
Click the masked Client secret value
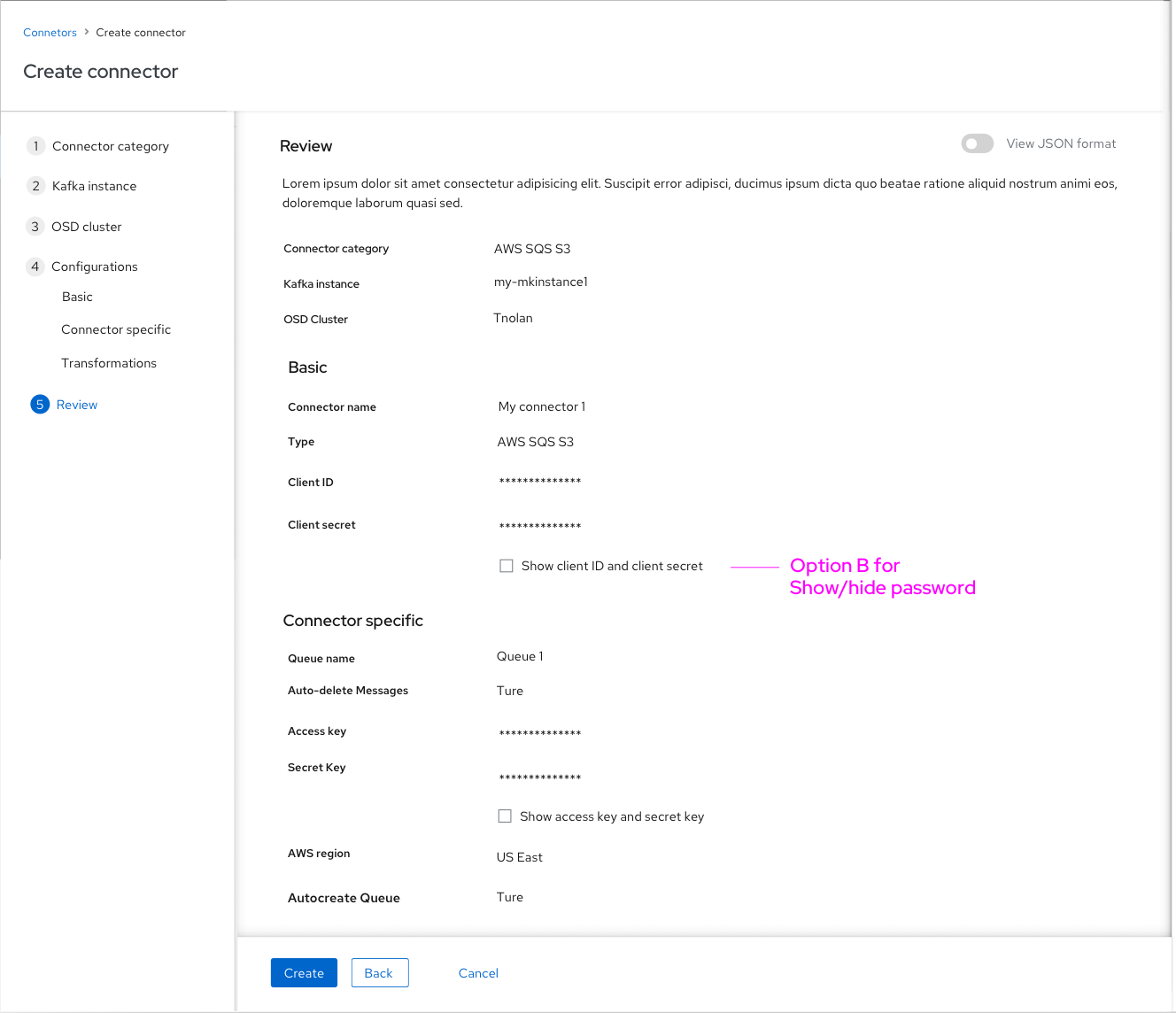[x=539, y=524]
